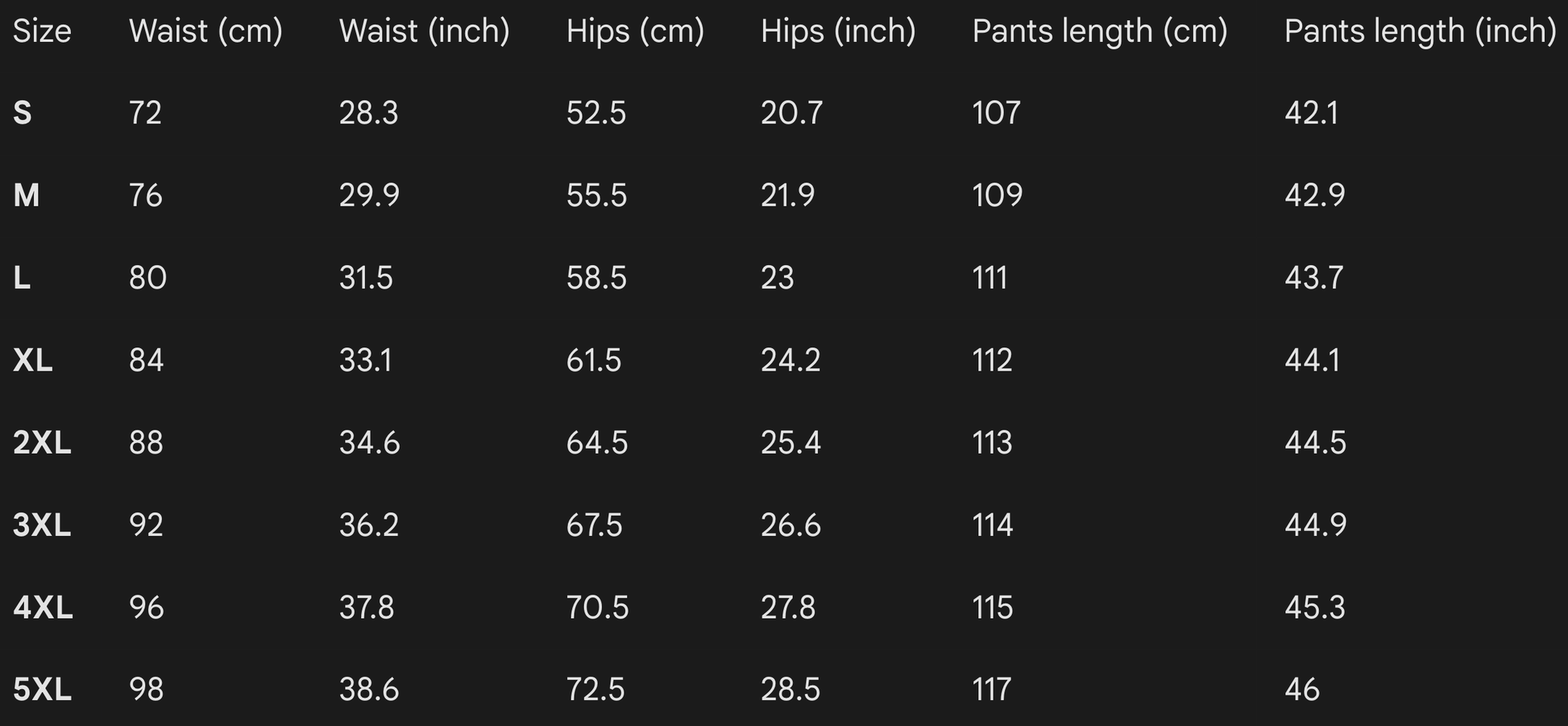1568x726 pixels.
Task: Click the Waist (inch) column header
Action: click(424, 31)
